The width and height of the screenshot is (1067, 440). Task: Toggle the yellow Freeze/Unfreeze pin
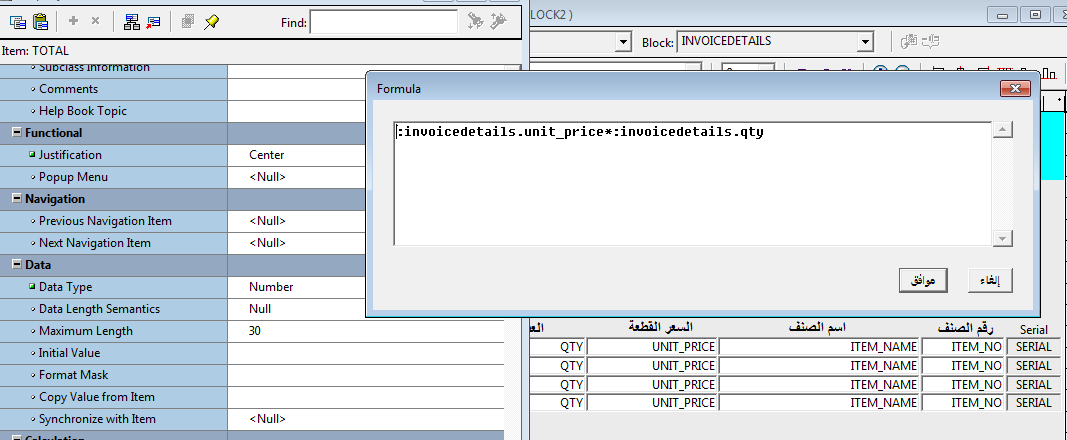[x=212, y=21]
